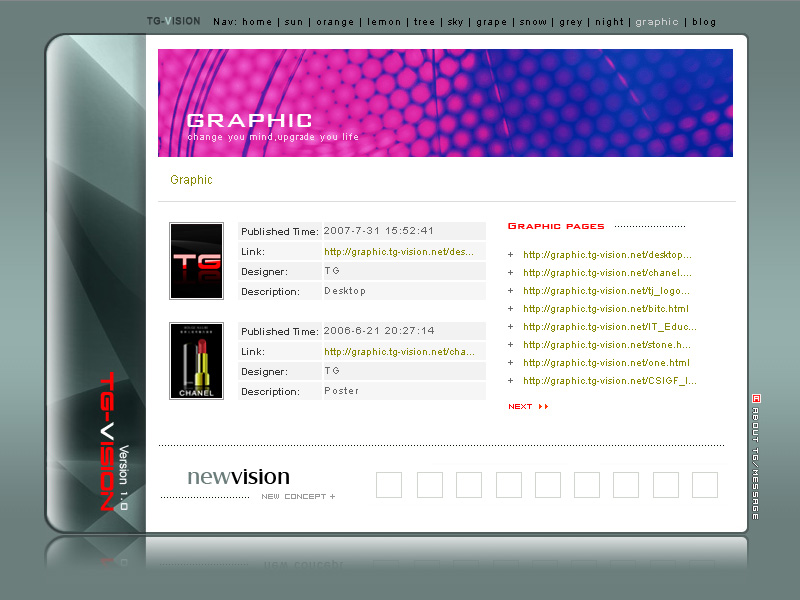Click the plus icon beside tj_logo... link

click(510, 291)
